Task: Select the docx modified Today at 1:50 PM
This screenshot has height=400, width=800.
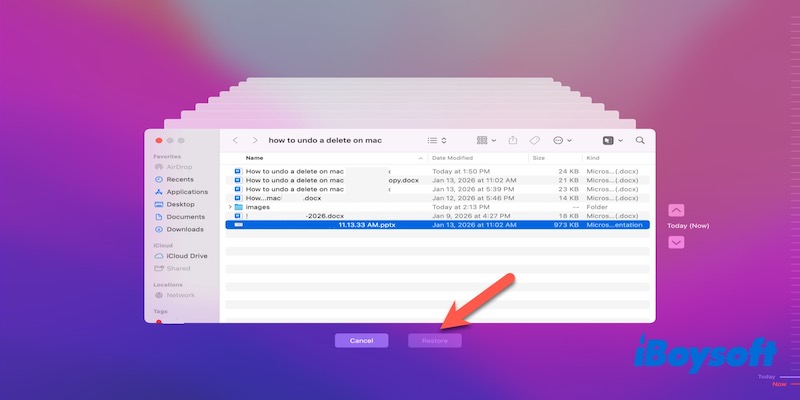Action: coord(437,171)
